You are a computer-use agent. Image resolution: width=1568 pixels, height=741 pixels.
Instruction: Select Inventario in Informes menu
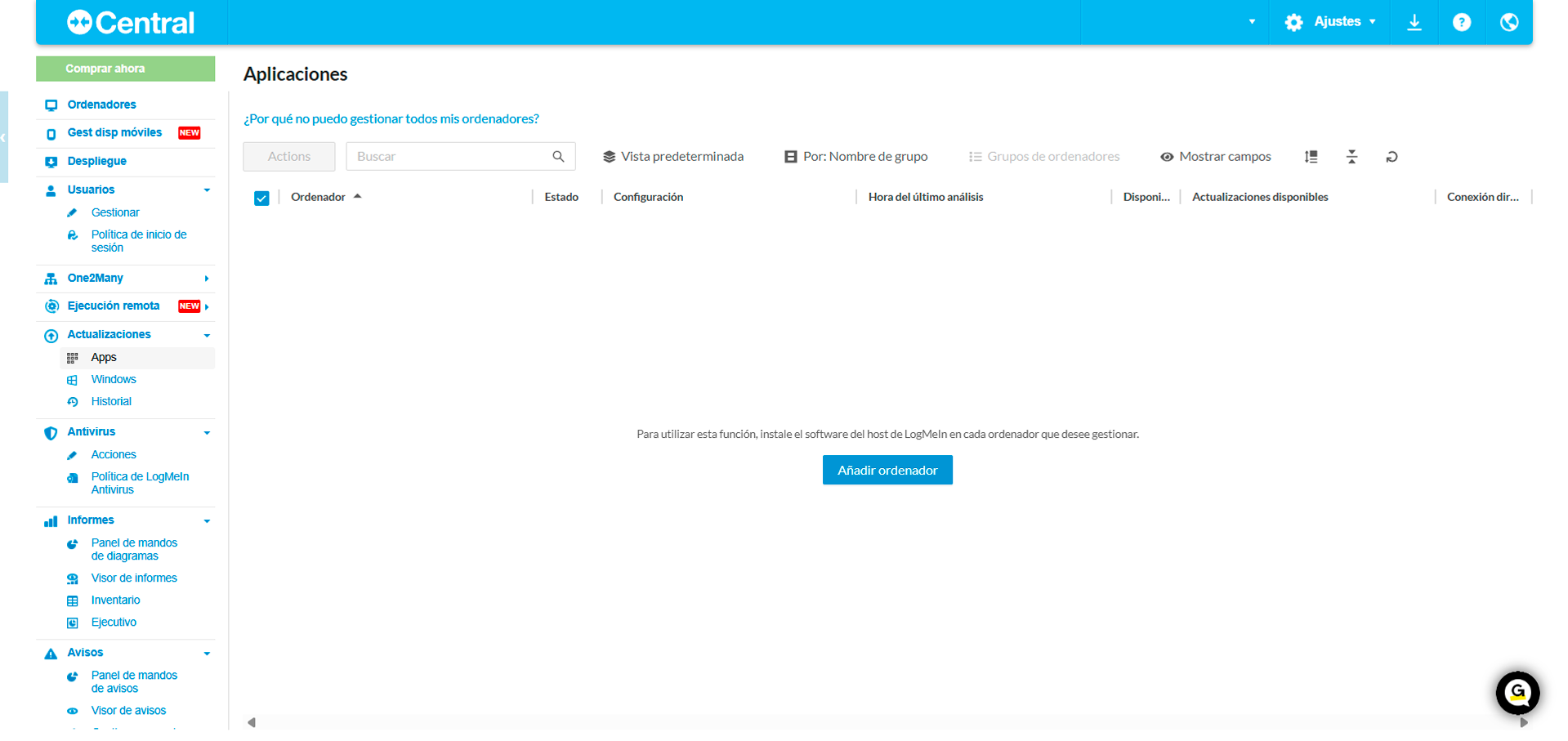point(115,600)
